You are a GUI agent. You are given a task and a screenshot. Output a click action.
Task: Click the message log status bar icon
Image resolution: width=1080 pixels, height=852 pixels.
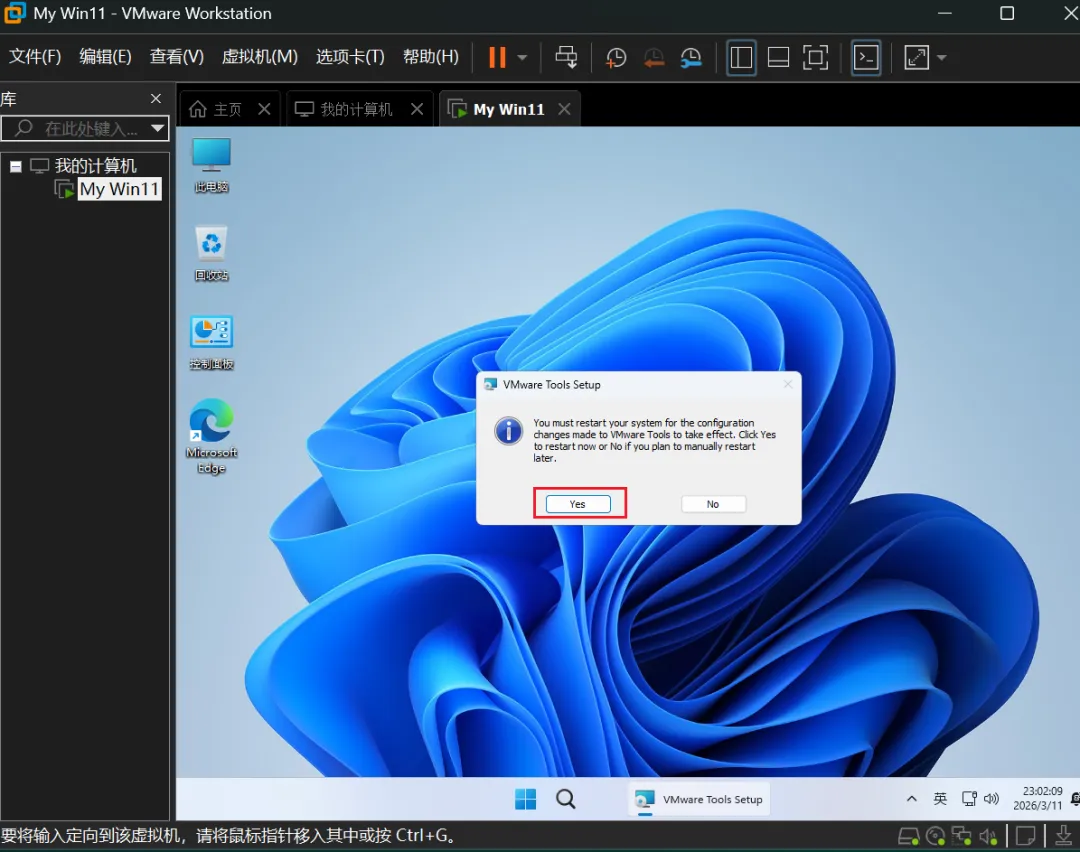pos(1026,837)
